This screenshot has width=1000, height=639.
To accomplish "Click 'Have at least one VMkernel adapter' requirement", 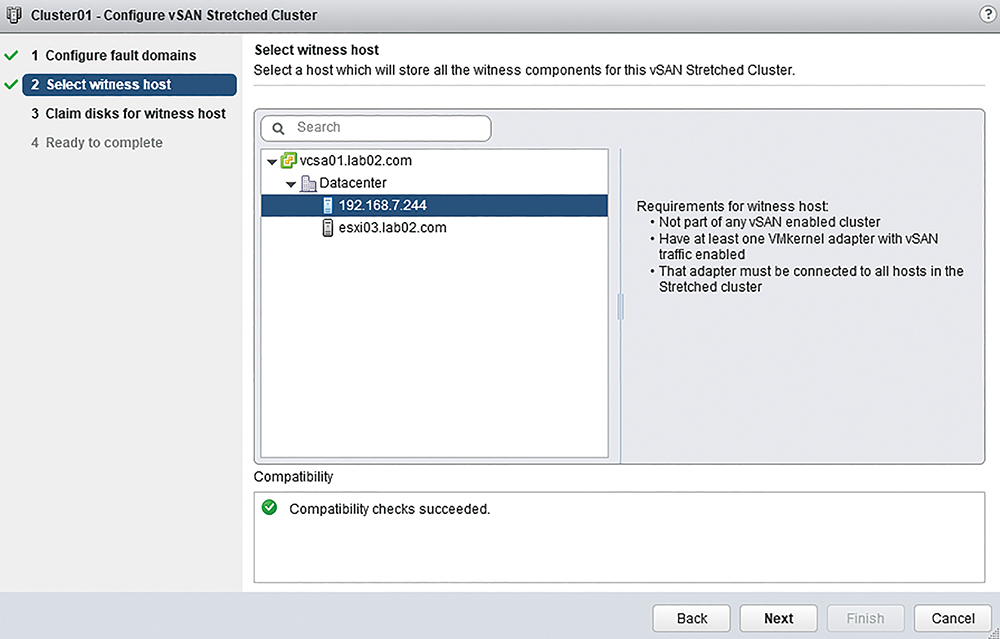I will (798, 246).
